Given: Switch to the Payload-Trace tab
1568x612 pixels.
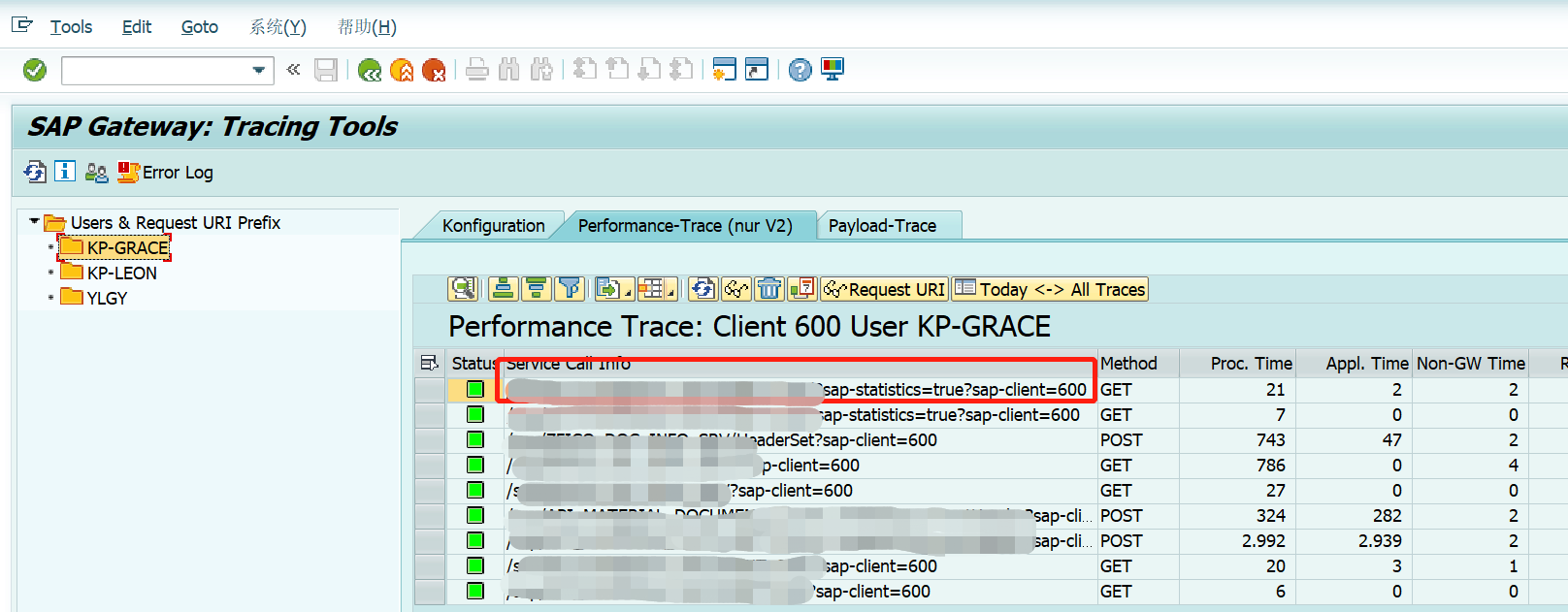Looking at the screenshot, I should click(x=882, y=225).
